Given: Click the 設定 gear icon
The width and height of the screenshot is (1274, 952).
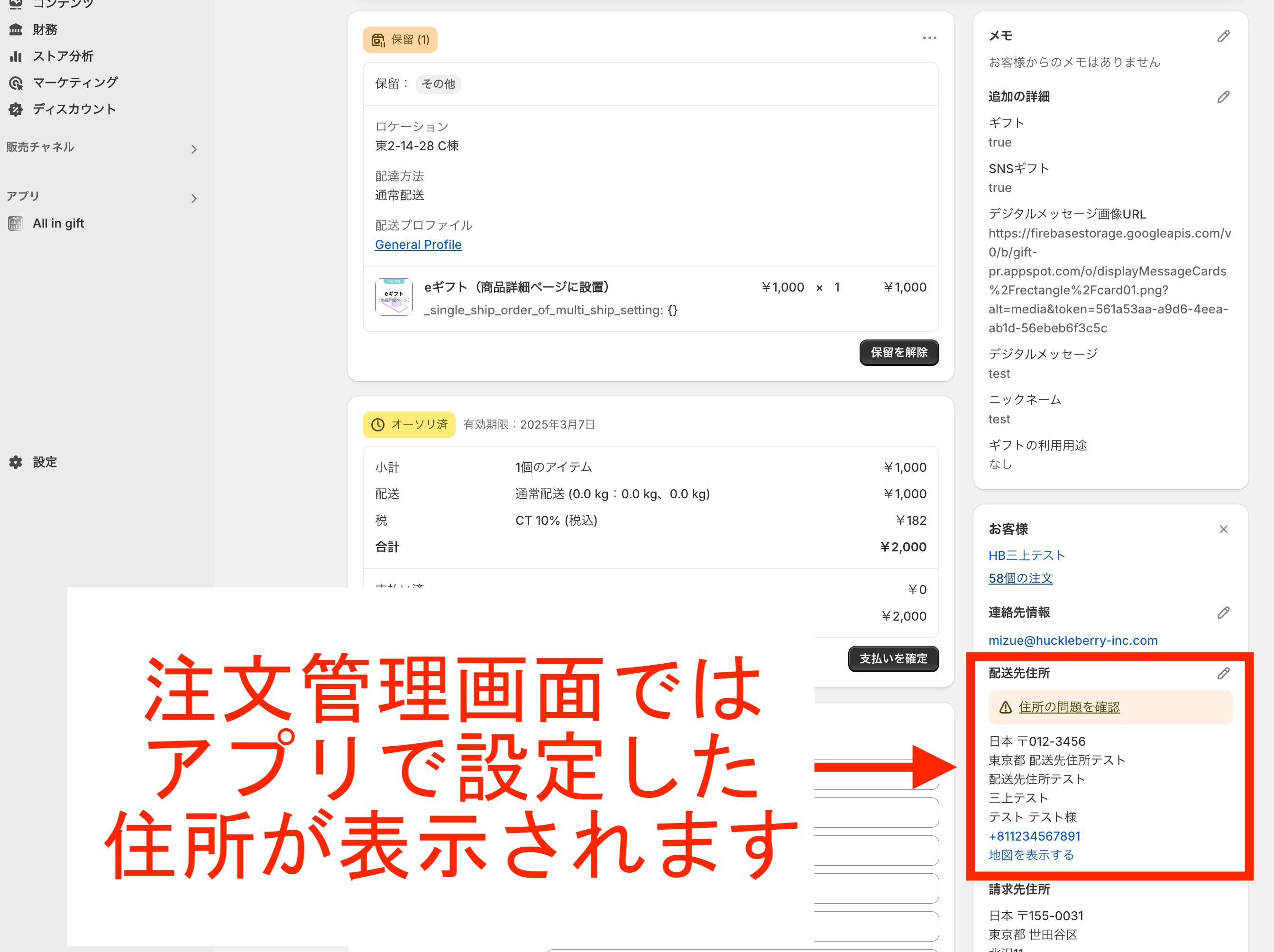Looking at the screenshot, I should tap(16, 462).
